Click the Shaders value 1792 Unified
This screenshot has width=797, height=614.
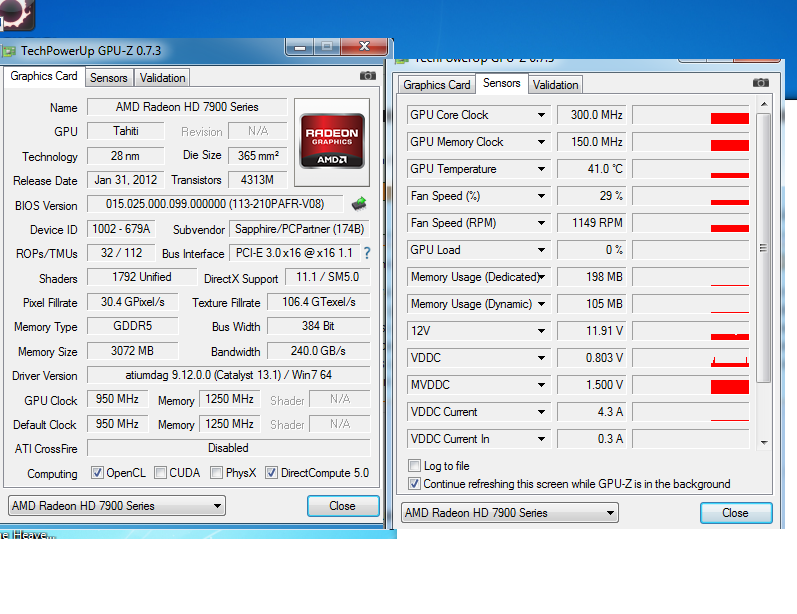tap(142, 277)
